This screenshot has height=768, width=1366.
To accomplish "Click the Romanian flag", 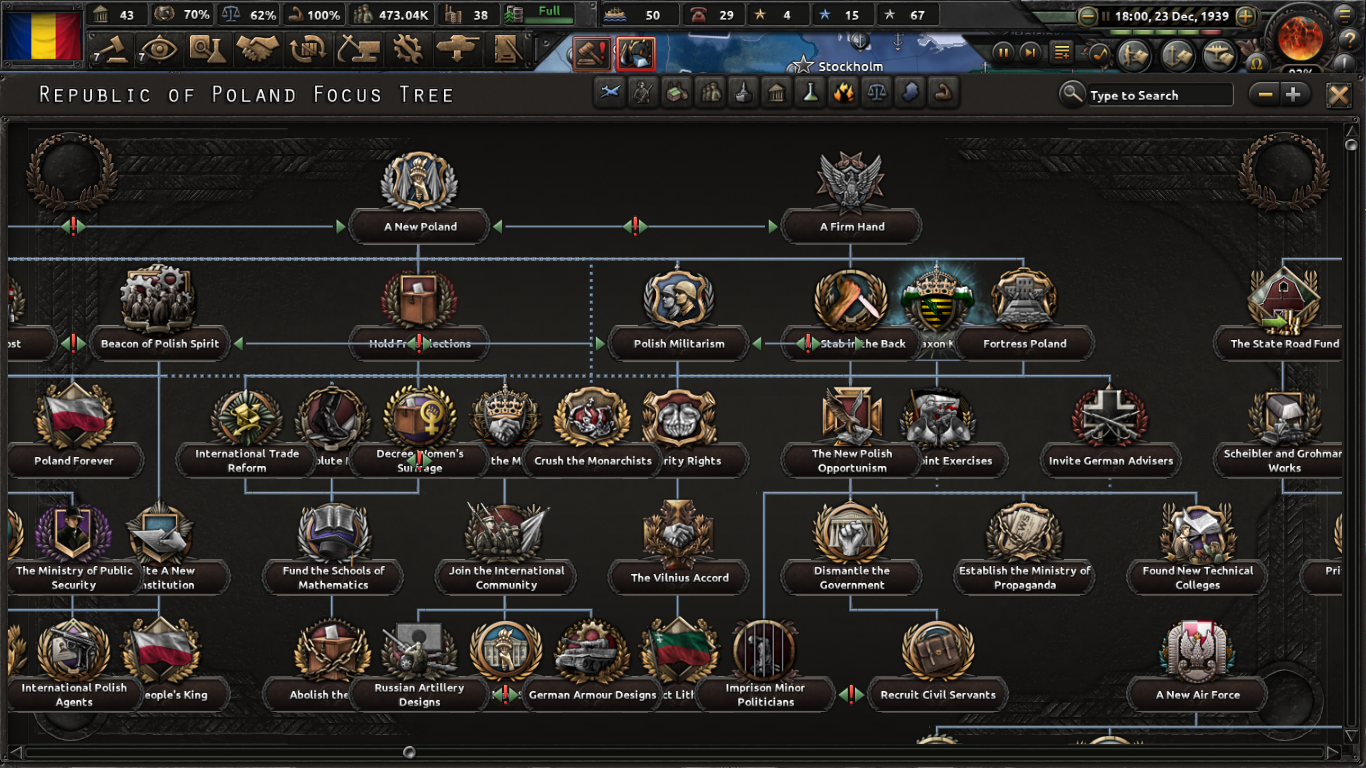I will 42,36.
